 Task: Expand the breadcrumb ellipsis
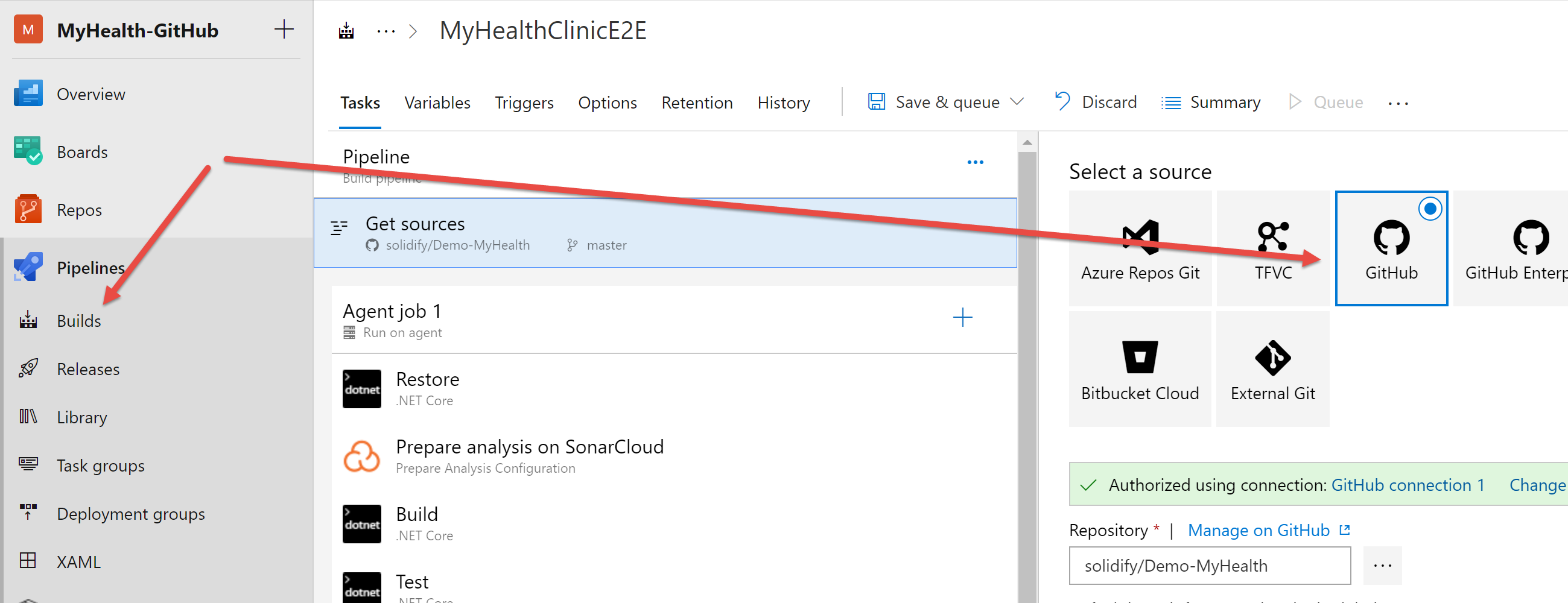[x=386, y=30]
